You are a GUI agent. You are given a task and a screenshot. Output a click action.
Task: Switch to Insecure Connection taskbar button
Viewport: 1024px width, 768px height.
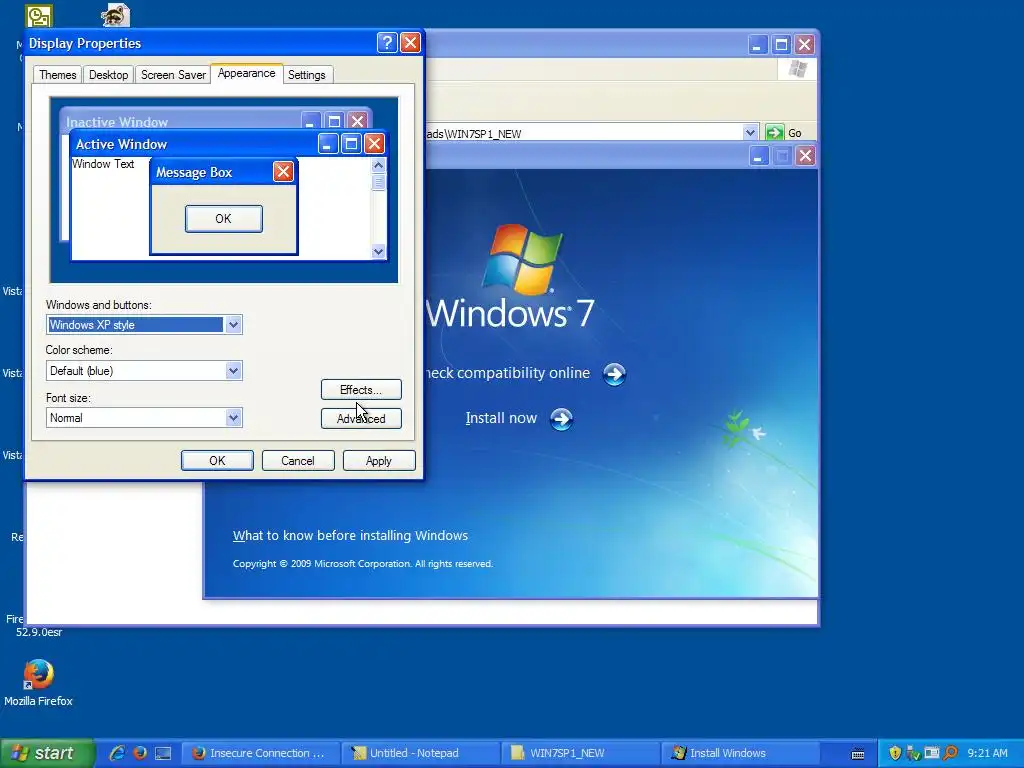[x=261, y=753]
